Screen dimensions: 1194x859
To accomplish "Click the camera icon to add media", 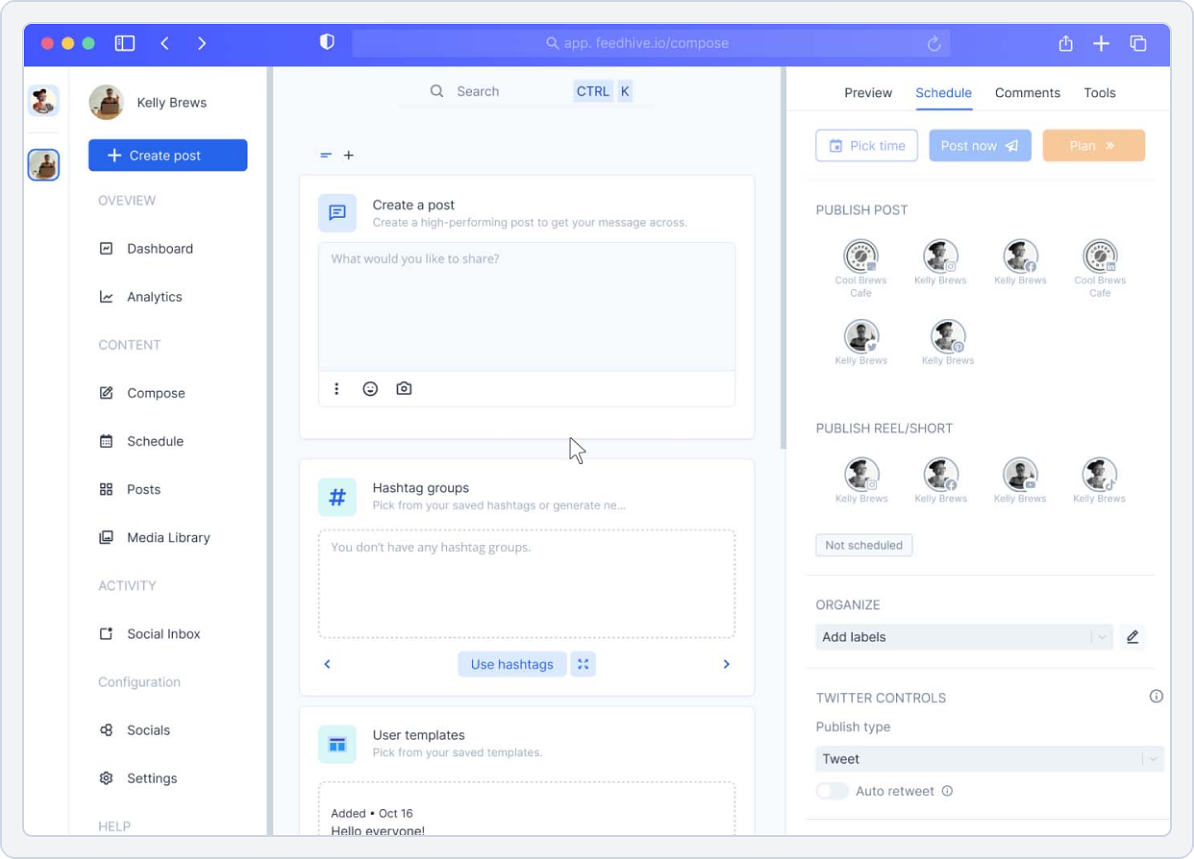I will (x=403, y=388).
